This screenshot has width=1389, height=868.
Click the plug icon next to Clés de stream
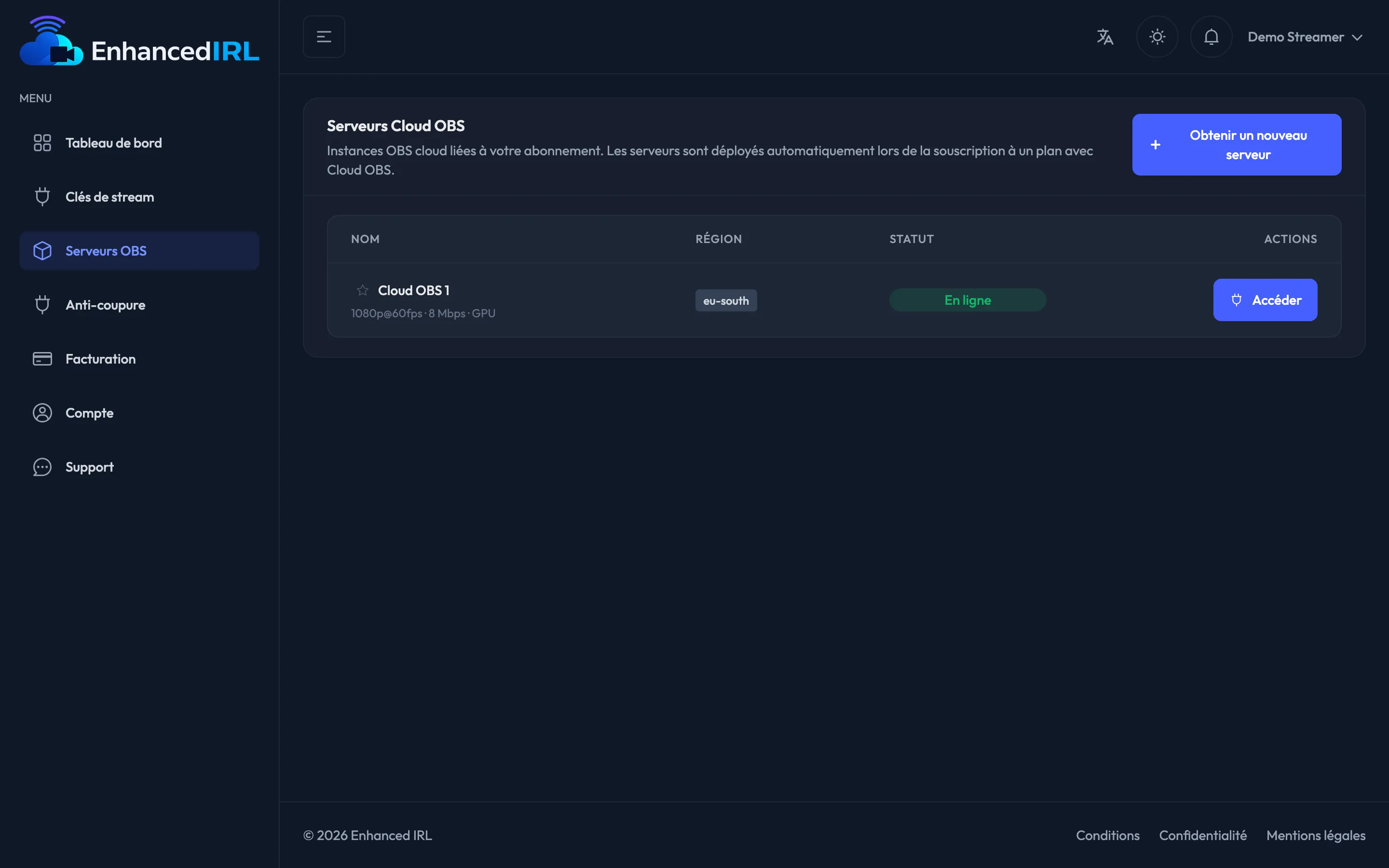(x=42, y=197)
